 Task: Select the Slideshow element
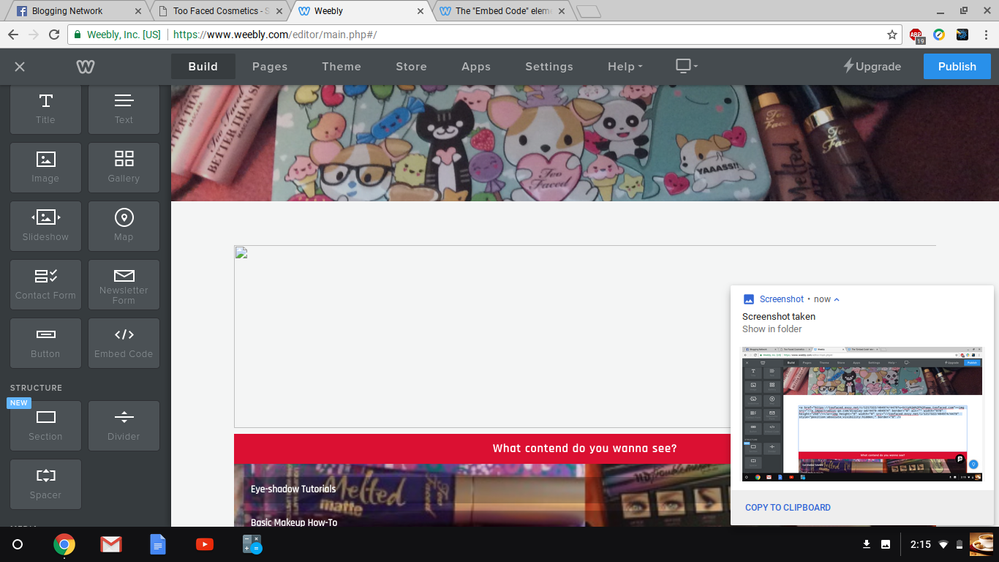coord(45,226)
